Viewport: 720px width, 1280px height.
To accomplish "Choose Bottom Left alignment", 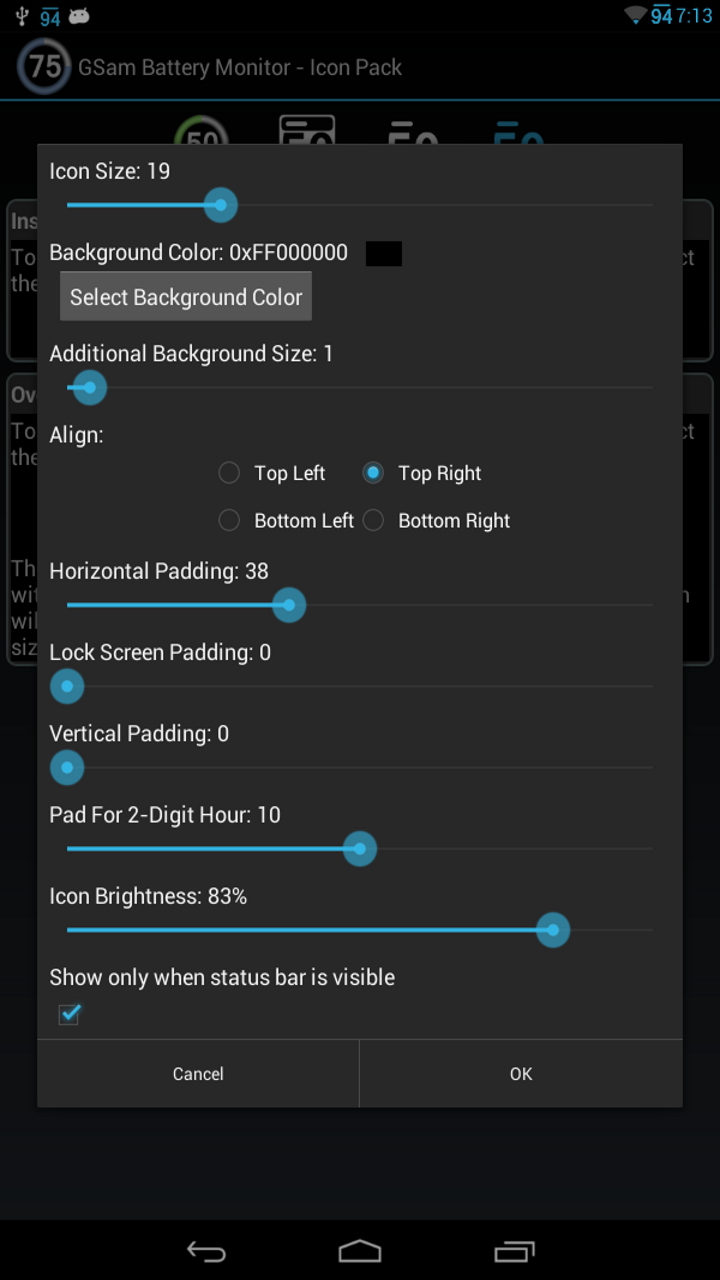I will coord(230,521).
